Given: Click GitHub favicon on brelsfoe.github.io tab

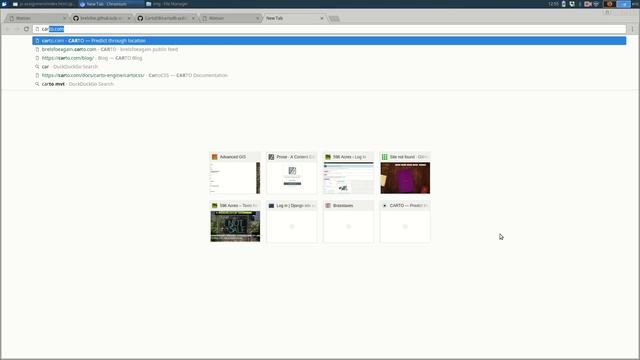Looking at the screenshot, I should [76, 18].
